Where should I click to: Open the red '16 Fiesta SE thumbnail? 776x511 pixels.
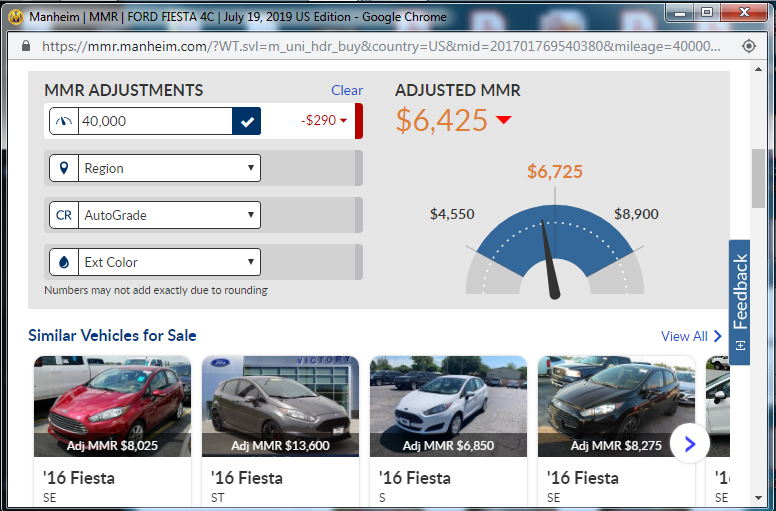click(x=112, y=406)
